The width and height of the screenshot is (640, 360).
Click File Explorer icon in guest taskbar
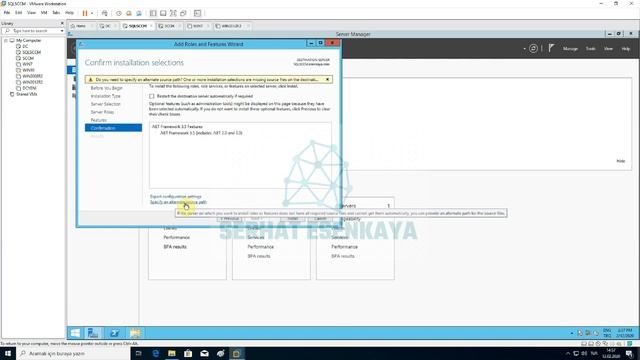[x=135, y=333]
